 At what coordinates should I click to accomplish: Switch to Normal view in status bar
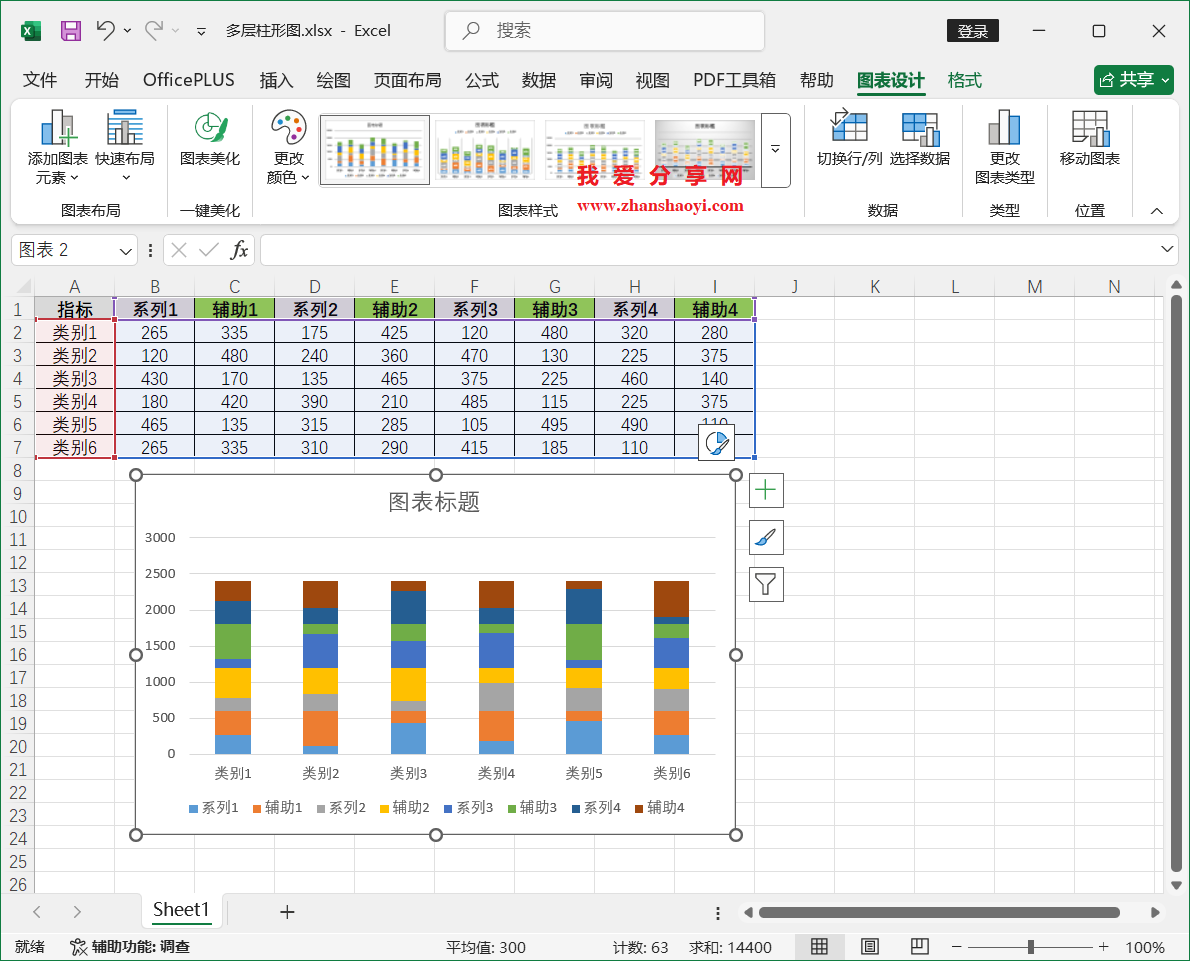point(820,947)
